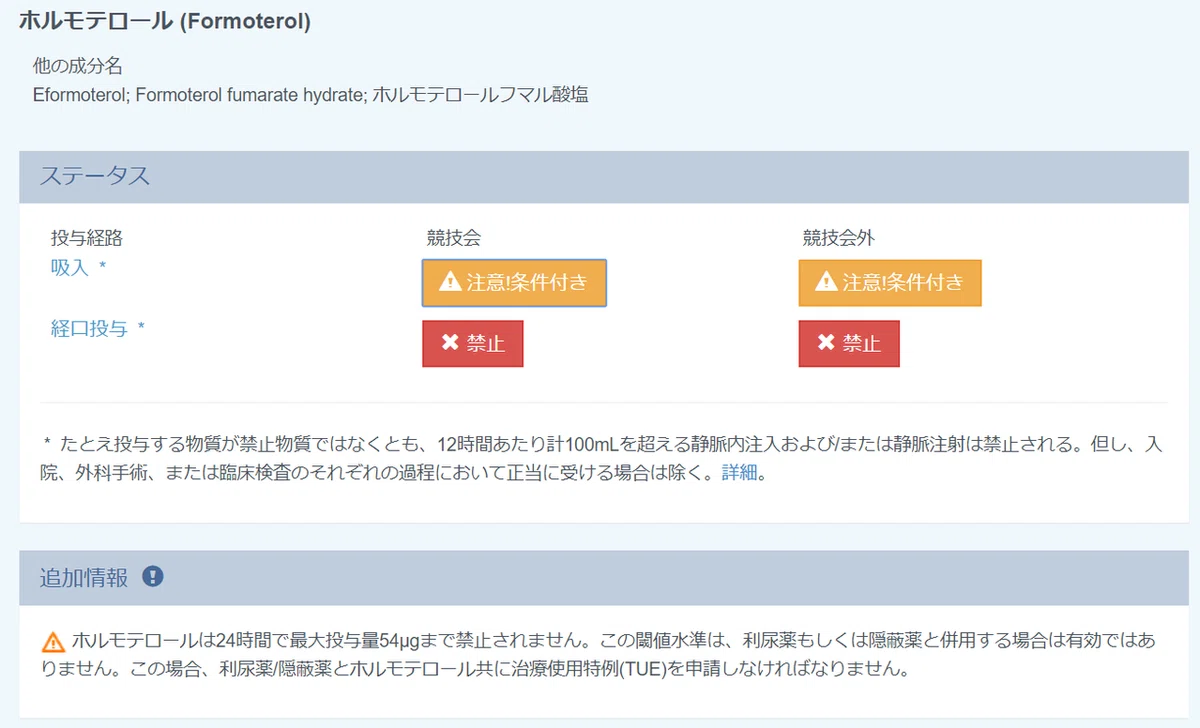Screen dimensions: 1200x728
Task: Click the 吸入 route link
Action: click(x=70, y=268)
